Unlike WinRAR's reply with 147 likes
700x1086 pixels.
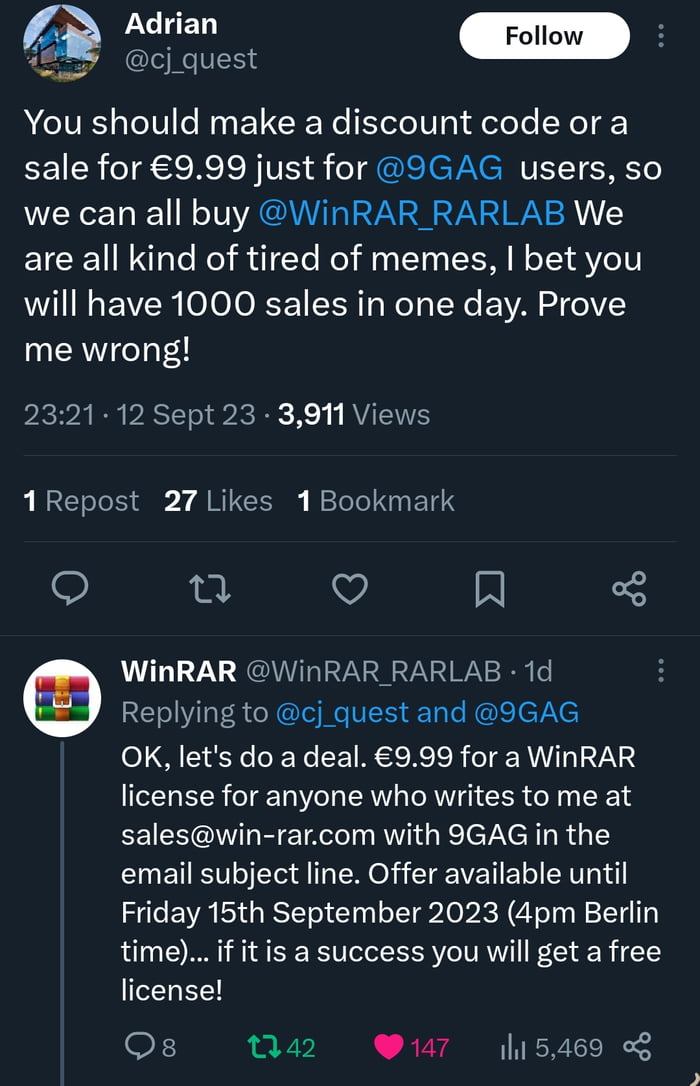[x=410, y=1047]
